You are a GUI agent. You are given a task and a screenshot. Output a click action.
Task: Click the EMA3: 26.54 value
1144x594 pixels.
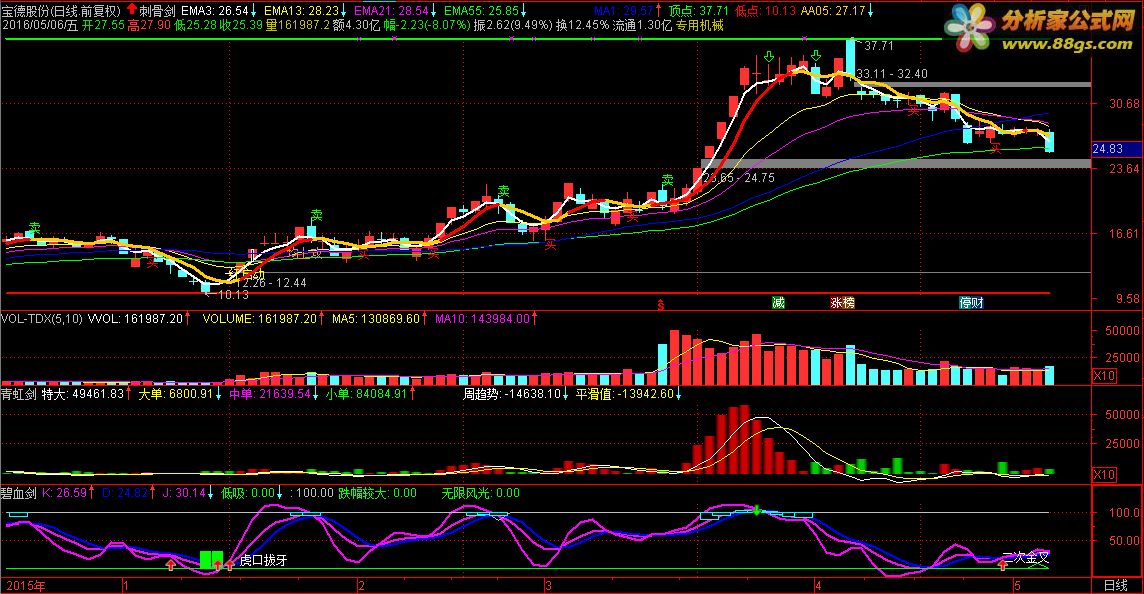tap(214, 11)
